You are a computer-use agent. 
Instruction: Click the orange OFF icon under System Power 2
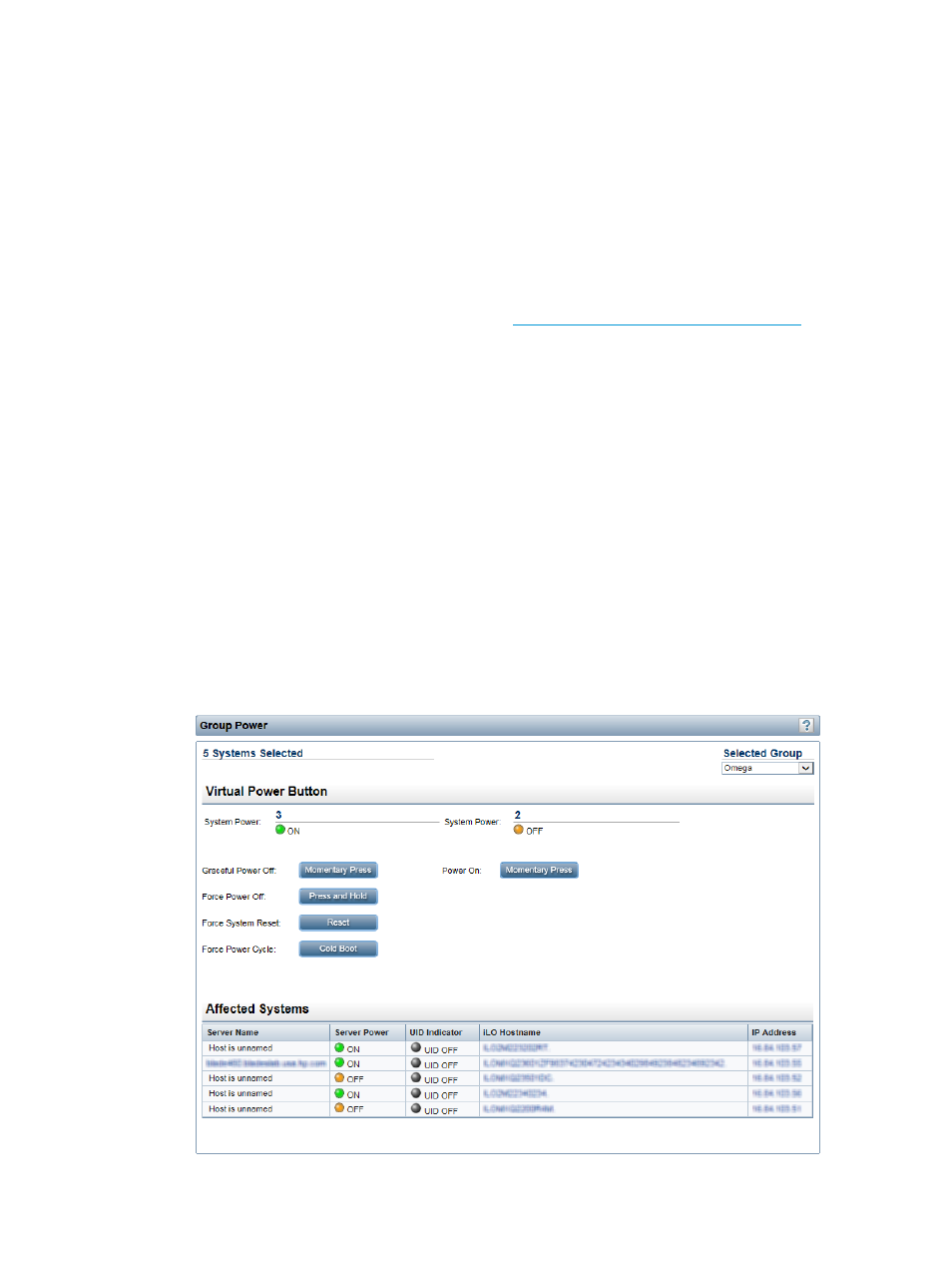pos(519,830)
